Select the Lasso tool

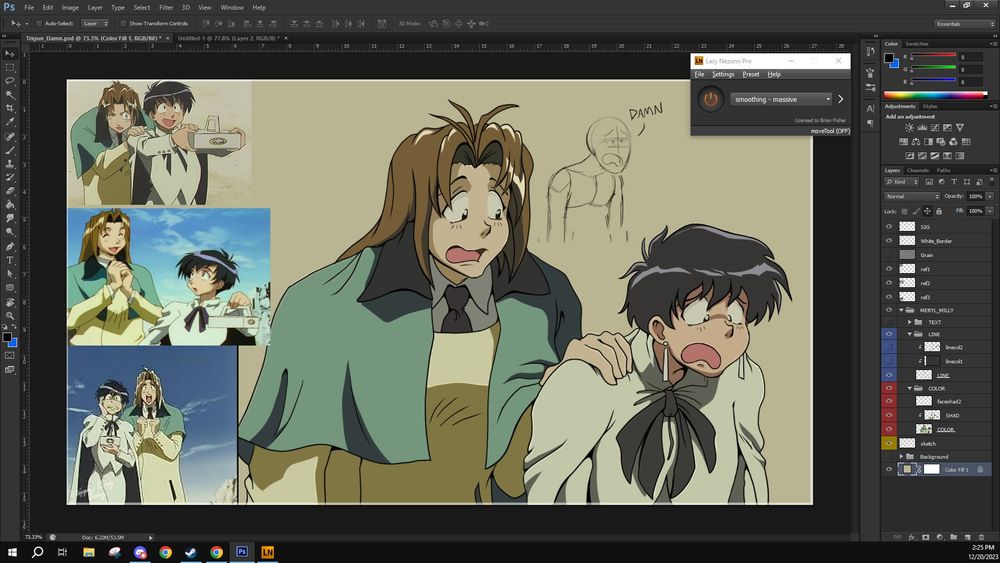click(x=10, y=81)
